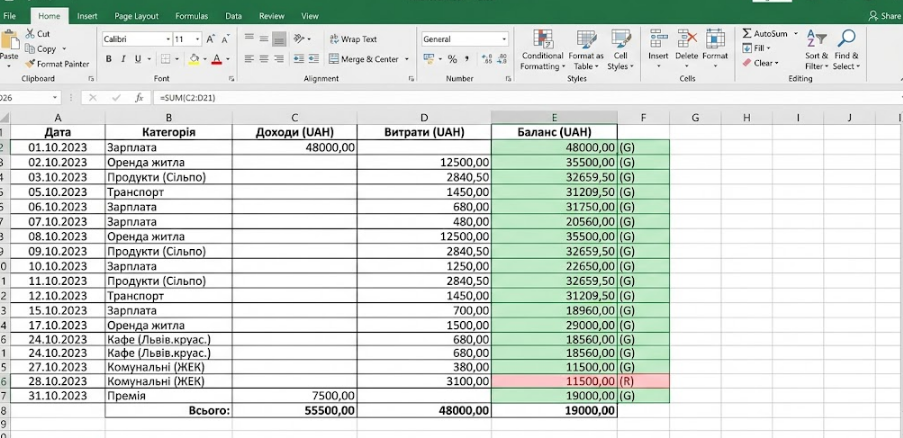Click the Cut icon in Clipboard
Image resolution: width=903 pixels, height=438 pixels.
click(30, 34)
